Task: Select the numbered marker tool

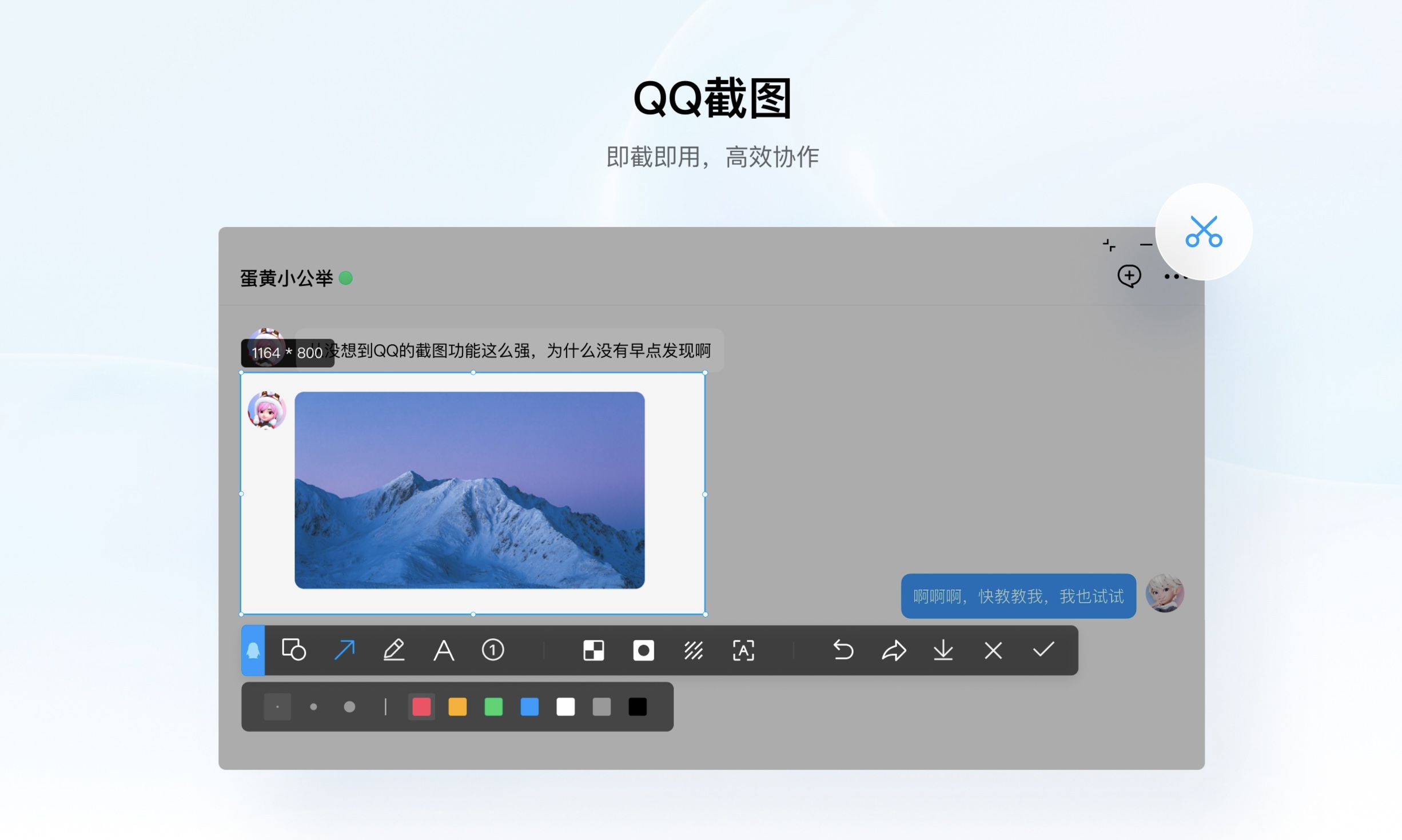Action: 493,650
